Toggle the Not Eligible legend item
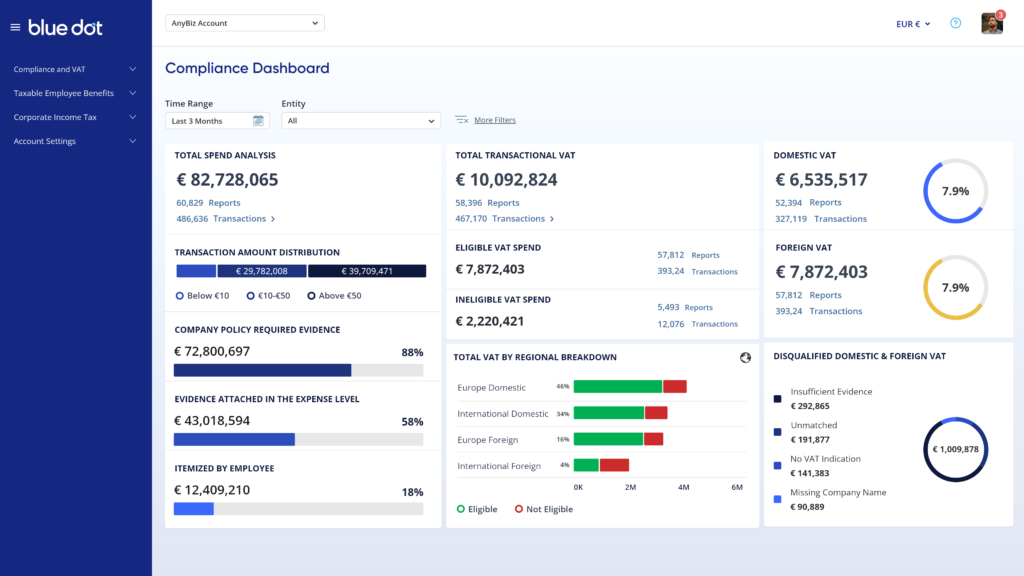This screenshot has width=1024, height=576. (520, 509)
